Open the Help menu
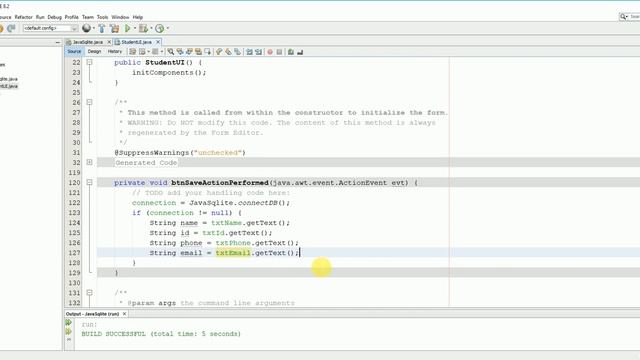 (x=138, y=17)
